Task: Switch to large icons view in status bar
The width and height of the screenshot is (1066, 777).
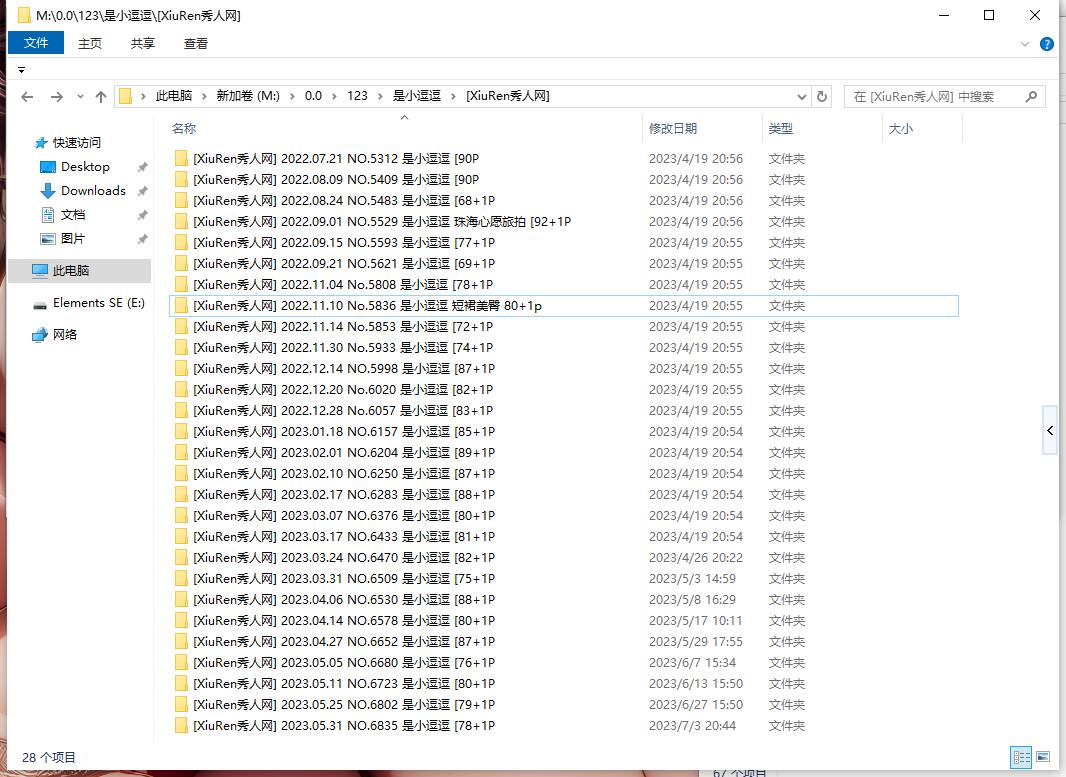Action: tap(1043, 757)
